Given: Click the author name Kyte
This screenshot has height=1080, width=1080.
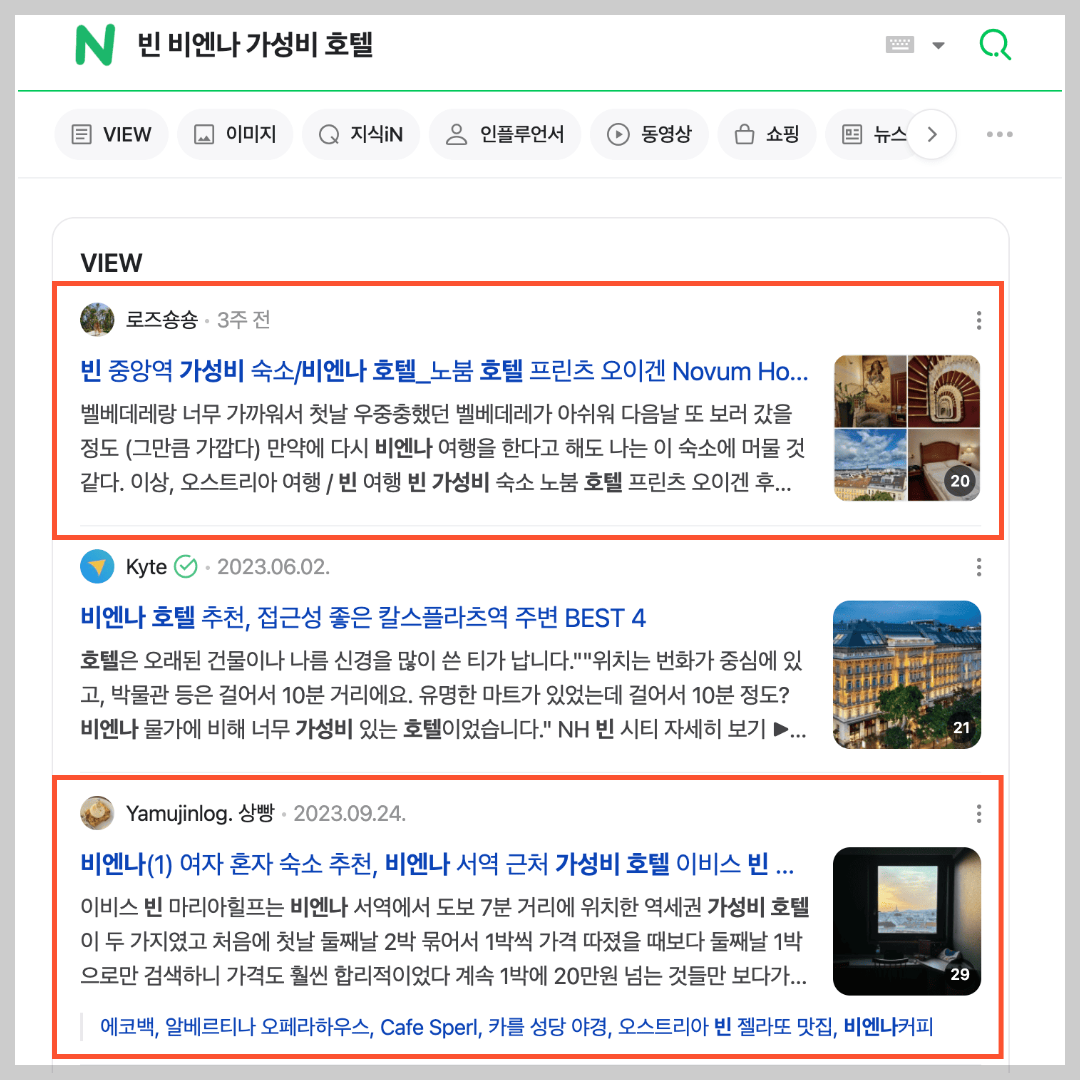Looking at the screenshot, I should [146, 567].
